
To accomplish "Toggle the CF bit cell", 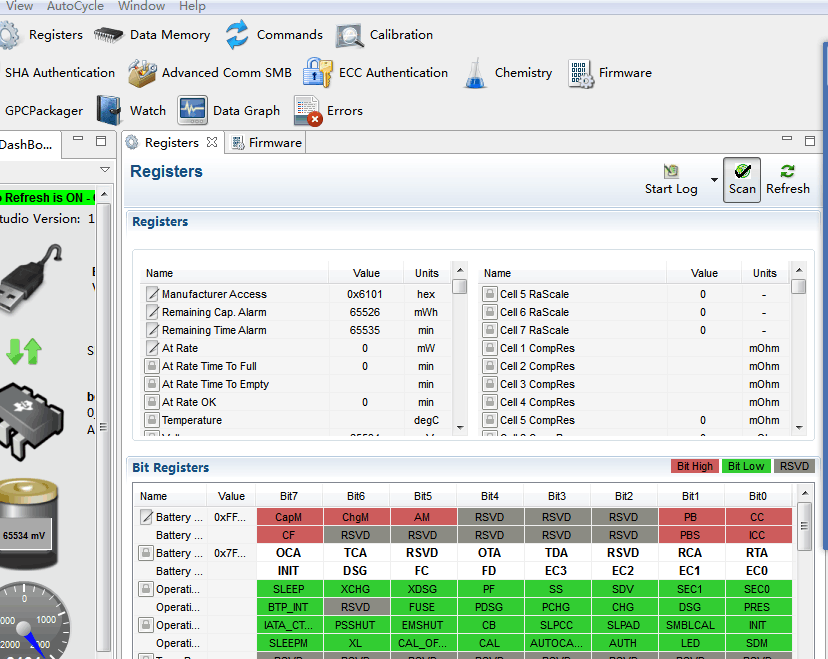I will (x=289, y=535).
